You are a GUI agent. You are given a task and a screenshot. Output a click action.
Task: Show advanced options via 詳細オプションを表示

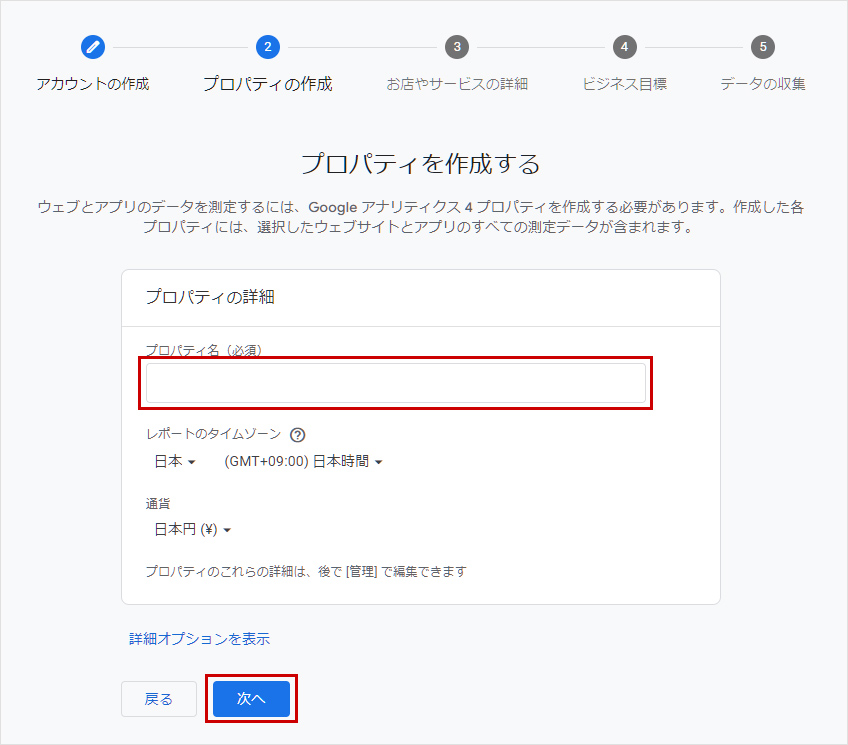click(x=200, y=639)
